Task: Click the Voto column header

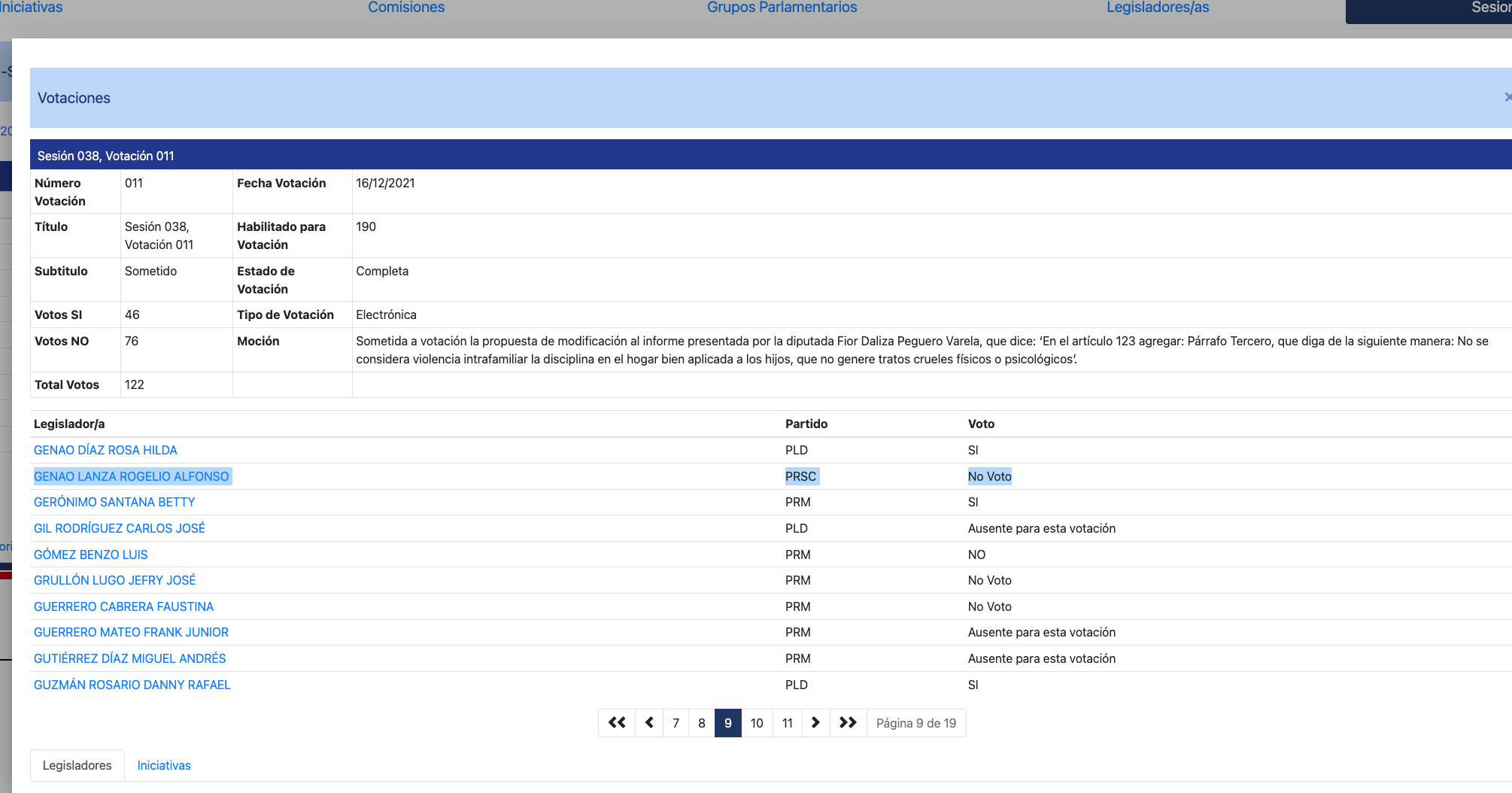Action: [981, 424]
